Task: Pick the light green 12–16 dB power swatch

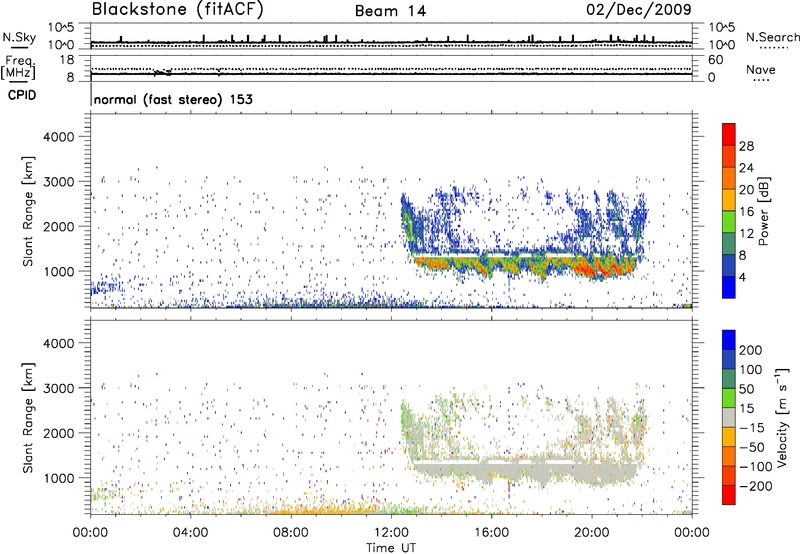Action: tap(729, 222)
